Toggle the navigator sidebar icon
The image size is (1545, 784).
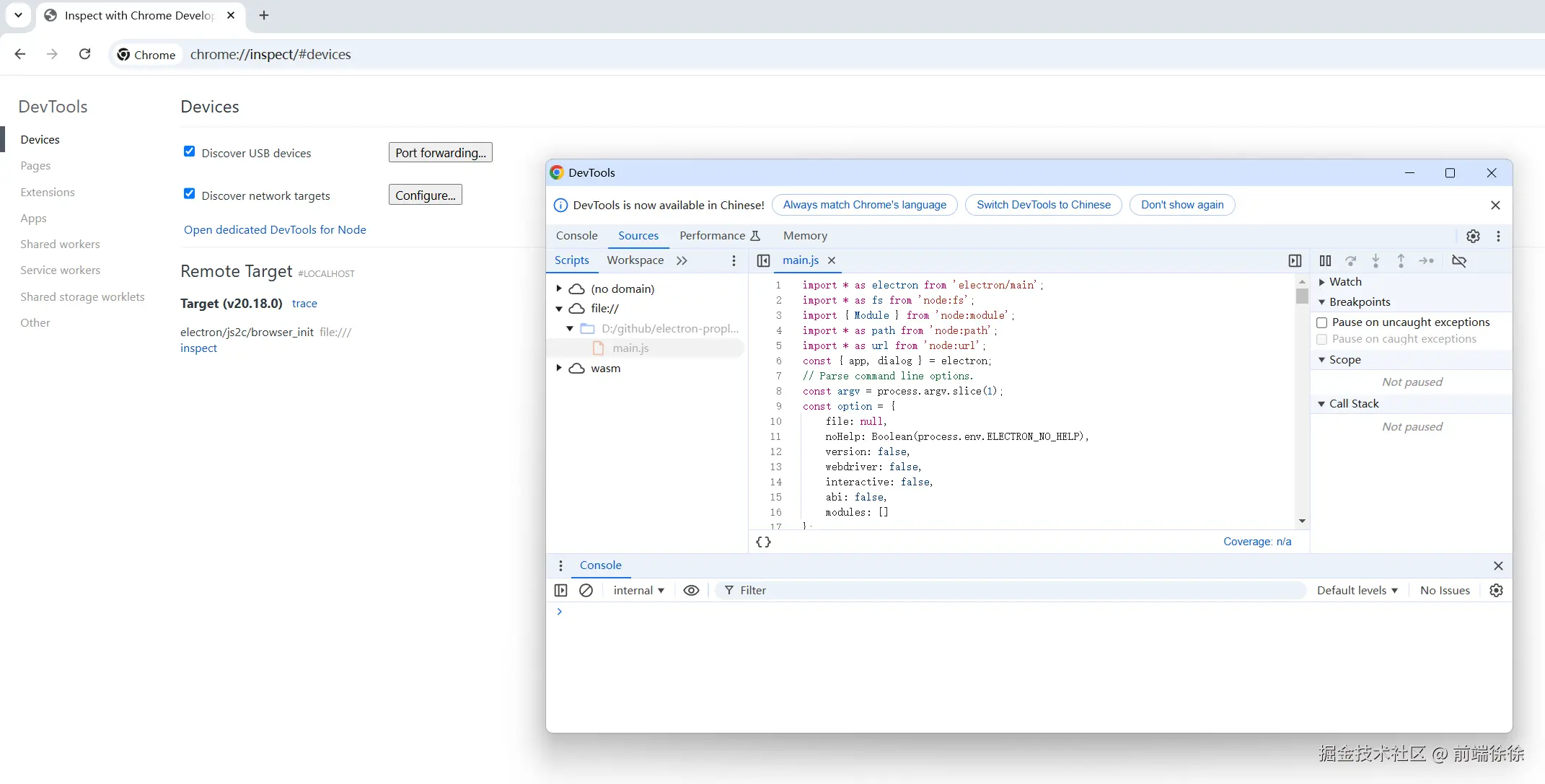763,260
